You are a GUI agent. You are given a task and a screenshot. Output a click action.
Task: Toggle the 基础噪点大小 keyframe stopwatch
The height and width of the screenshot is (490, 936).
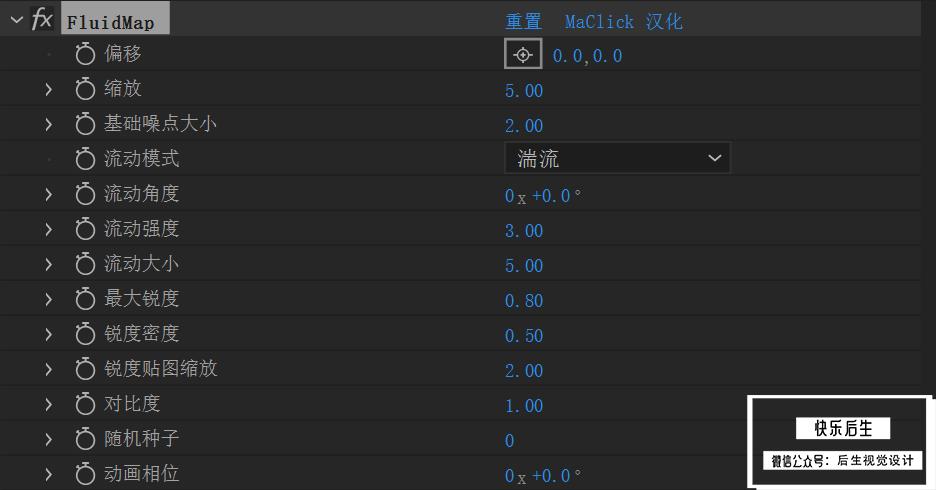pyautogui.click(x=85, y=124)
